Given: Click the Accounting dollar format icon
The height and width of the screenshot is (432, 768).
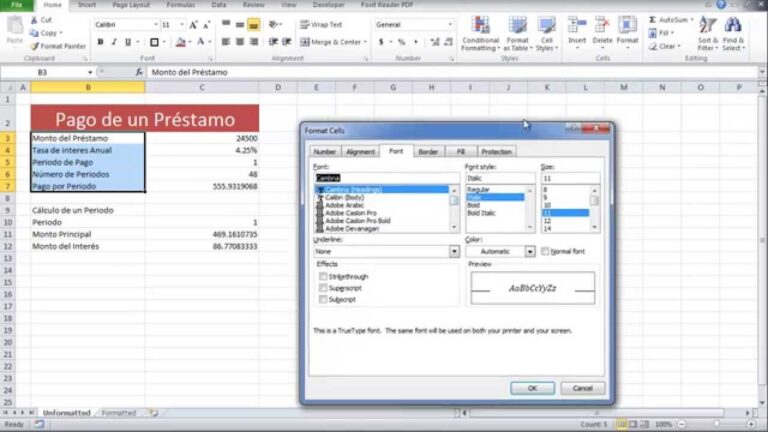Looking at the screenshot, I should pyautogui.click(x=381, y=42).
